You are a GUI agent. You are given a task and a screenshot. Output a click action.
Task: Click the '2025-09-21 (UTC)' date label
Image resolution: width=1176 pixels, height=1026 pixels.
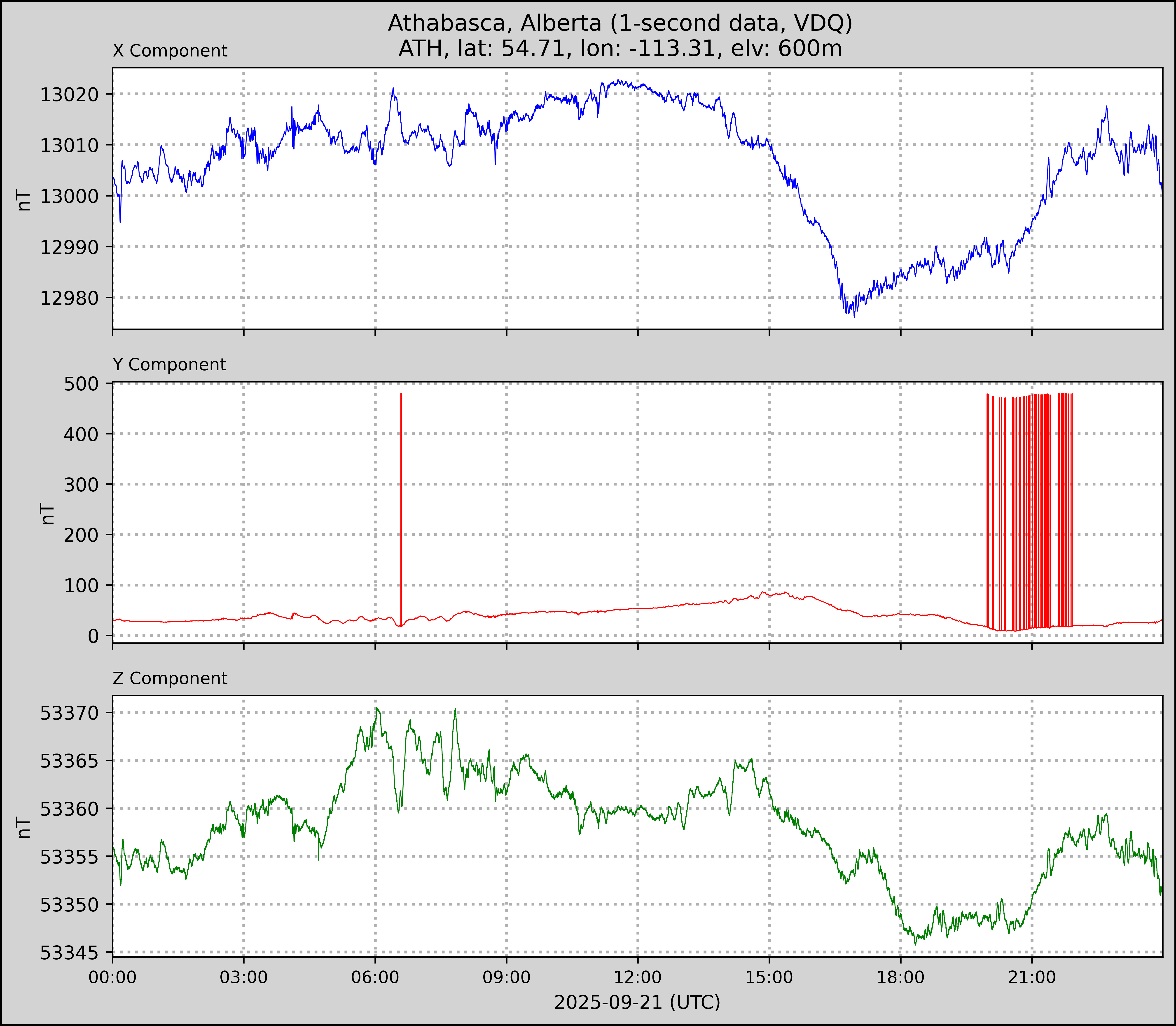(x=637, y=1003)
